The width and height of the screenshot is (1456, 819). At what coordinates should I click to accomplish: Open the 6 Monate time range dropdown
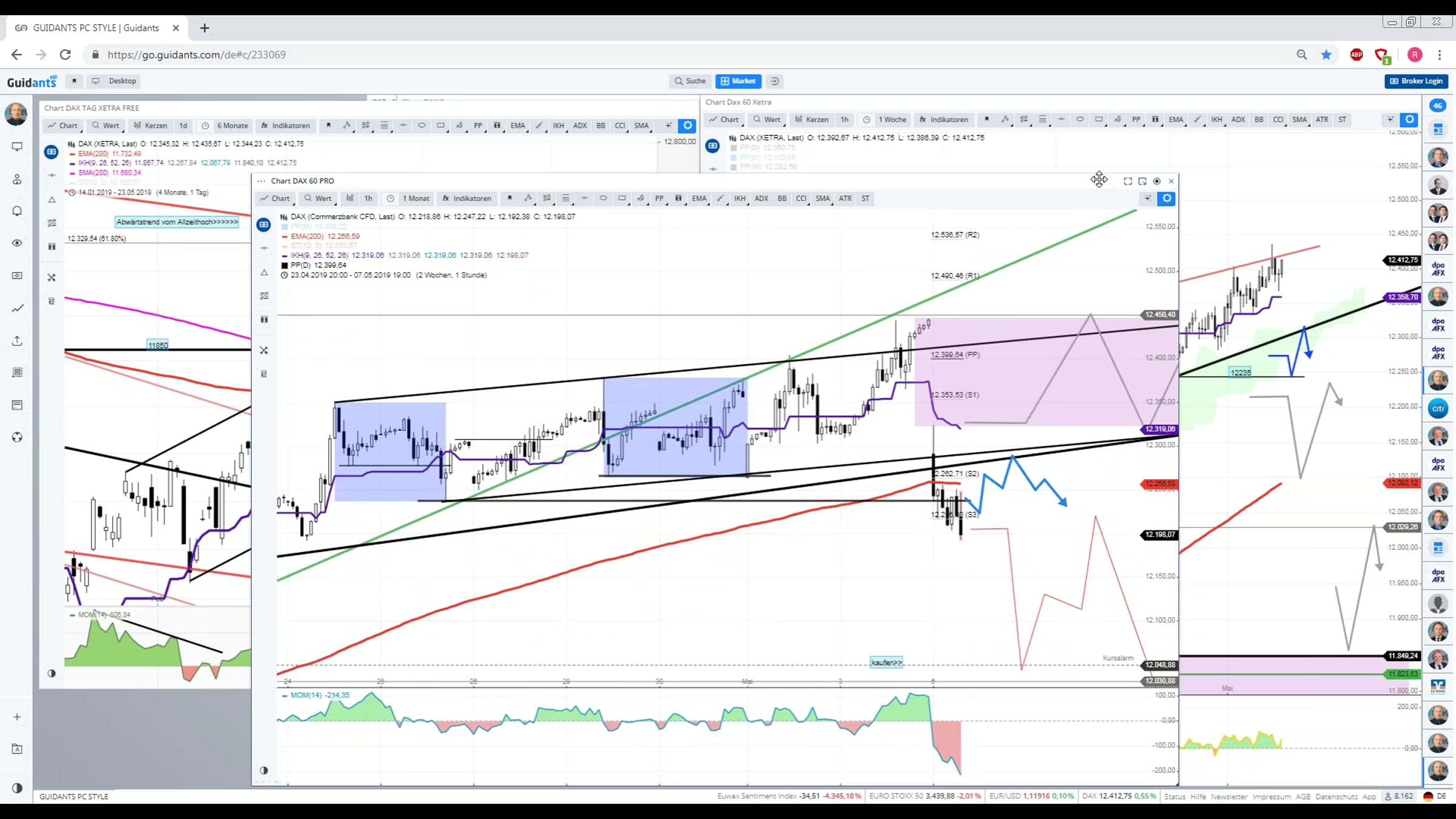[225, 126]
